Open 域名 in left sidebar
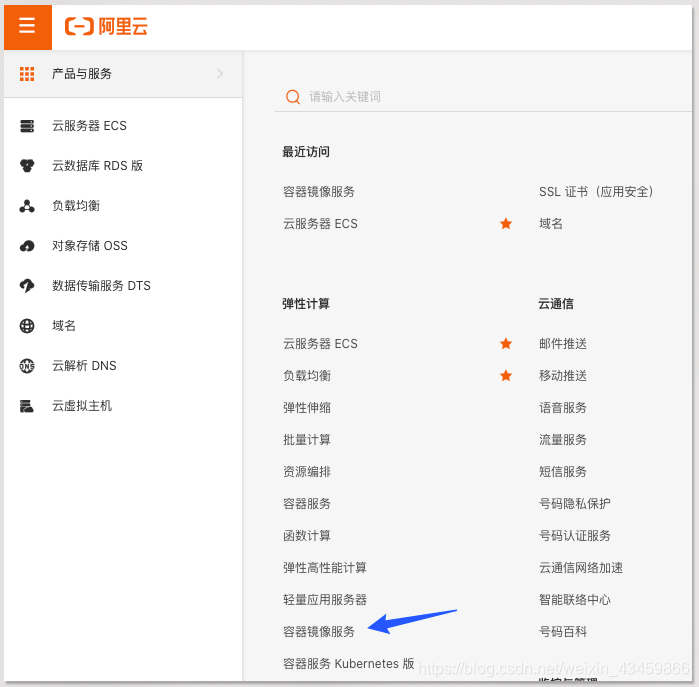Image resolution: width=699 pixels, height=687 pixels. (x=64, y=326)
